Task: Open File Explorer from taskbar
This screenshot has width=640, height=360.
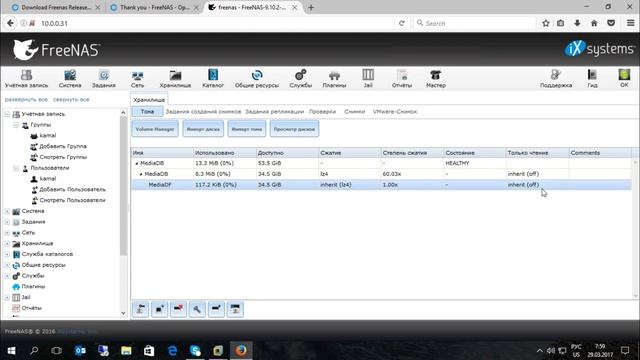Action: tap(126, 350)
